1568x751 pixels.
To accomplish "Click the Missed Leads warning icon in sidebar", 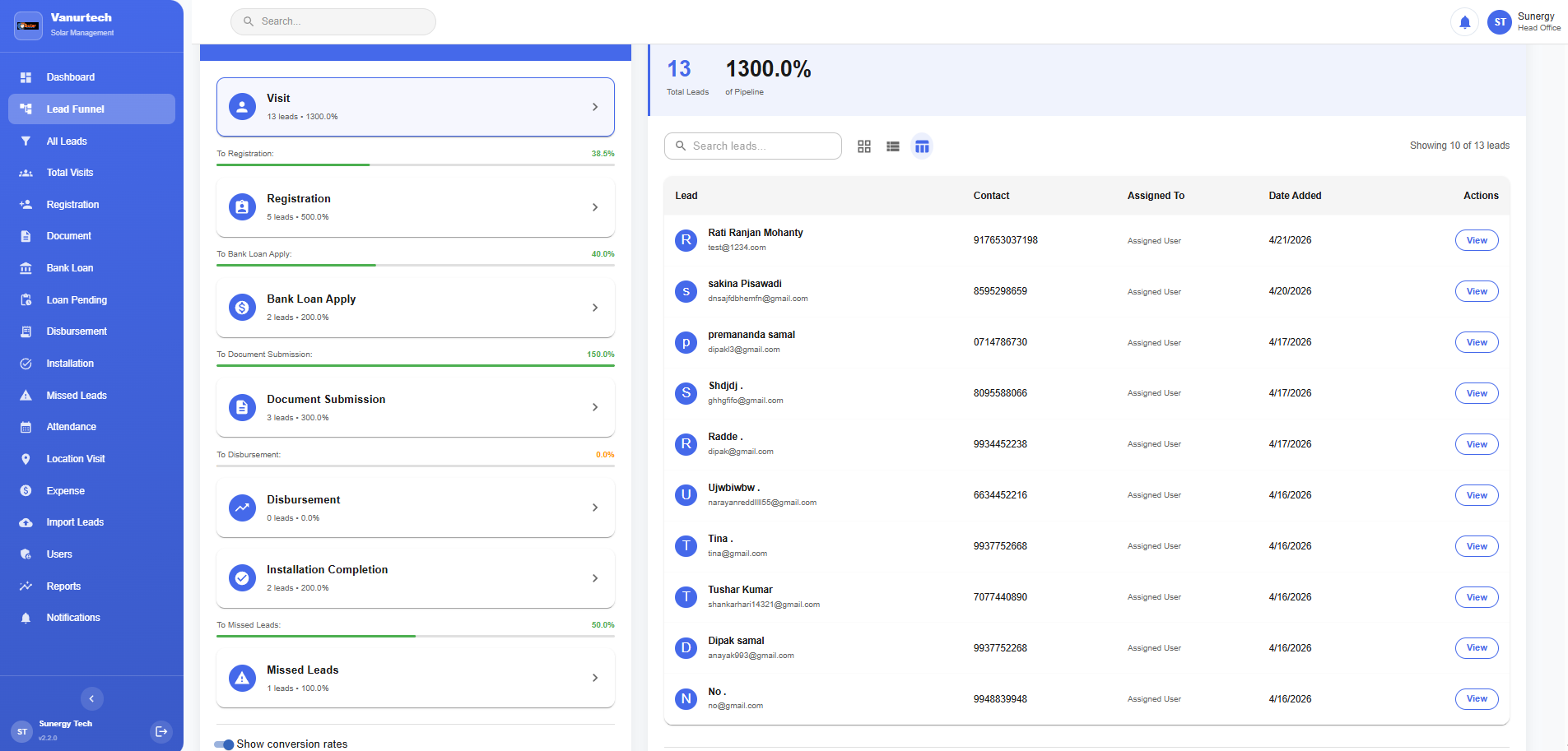I will pos(26,396).
